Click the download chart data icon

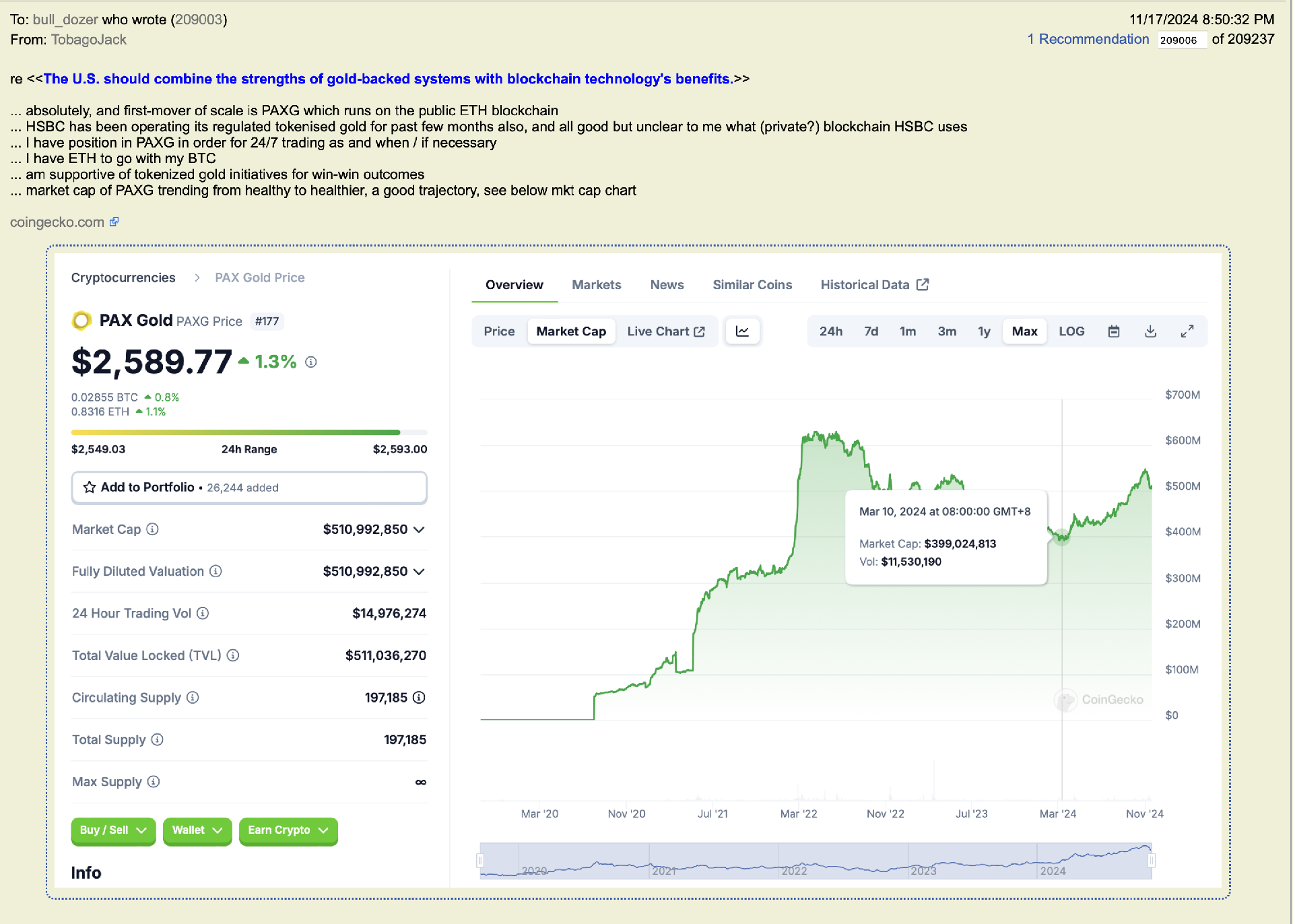[1150, 331]
